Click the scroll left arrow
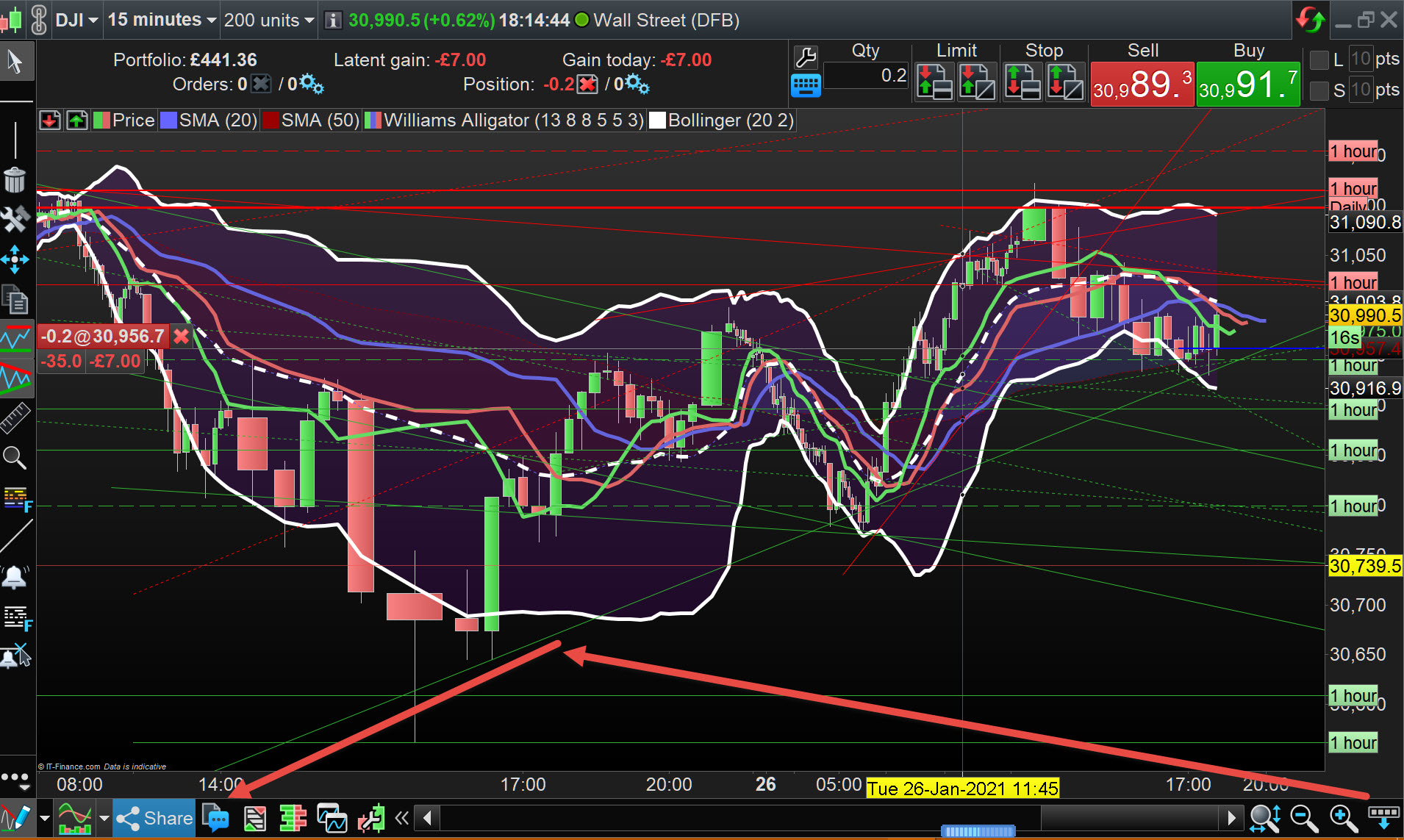Viewport: 1404px width, 840px height. point(427,817)
